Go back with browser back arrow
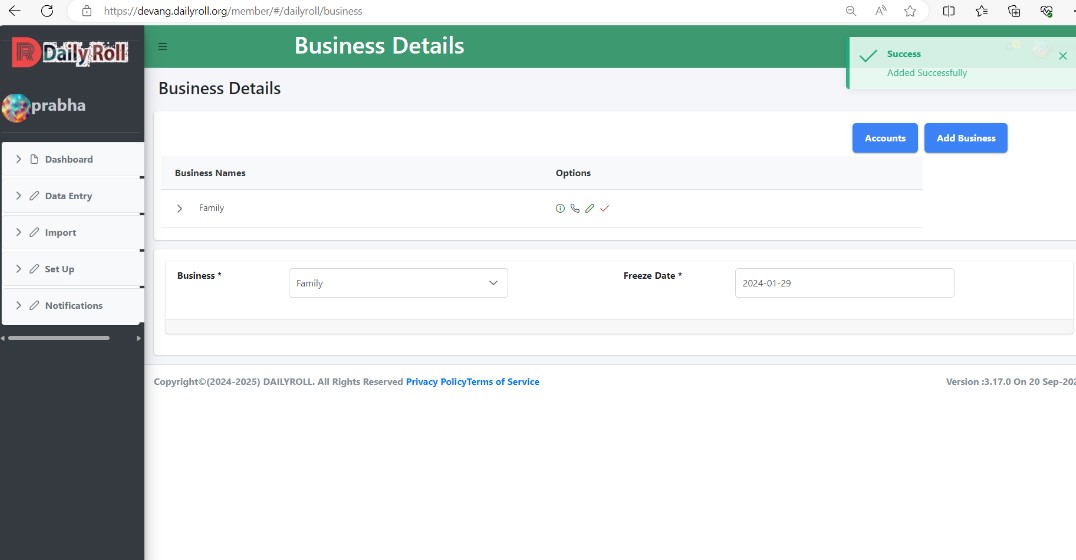This screenshot has width=1076, height=560. point(14,10)
